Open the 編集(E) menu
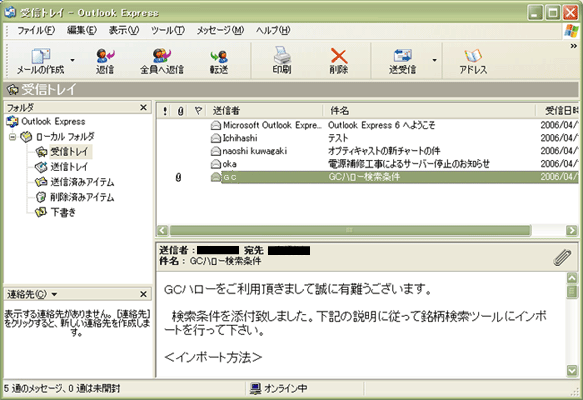Screen dimensions: 583x400 82,30
